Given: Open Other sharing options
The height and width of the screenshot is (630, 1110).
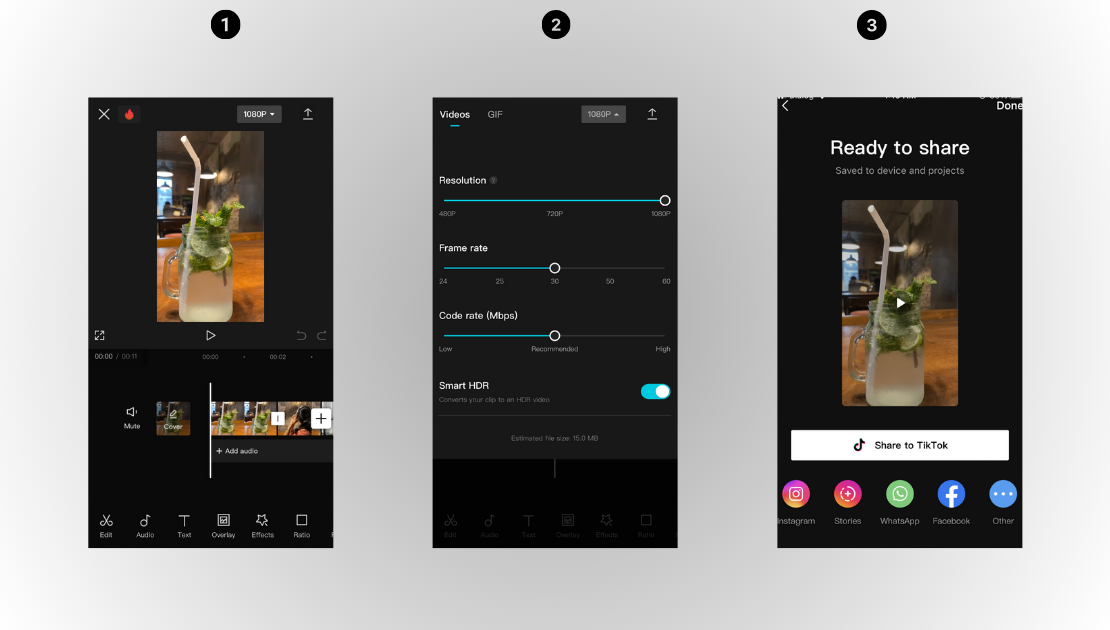Looking at the screenshot, I should (x=1003, y=494).
